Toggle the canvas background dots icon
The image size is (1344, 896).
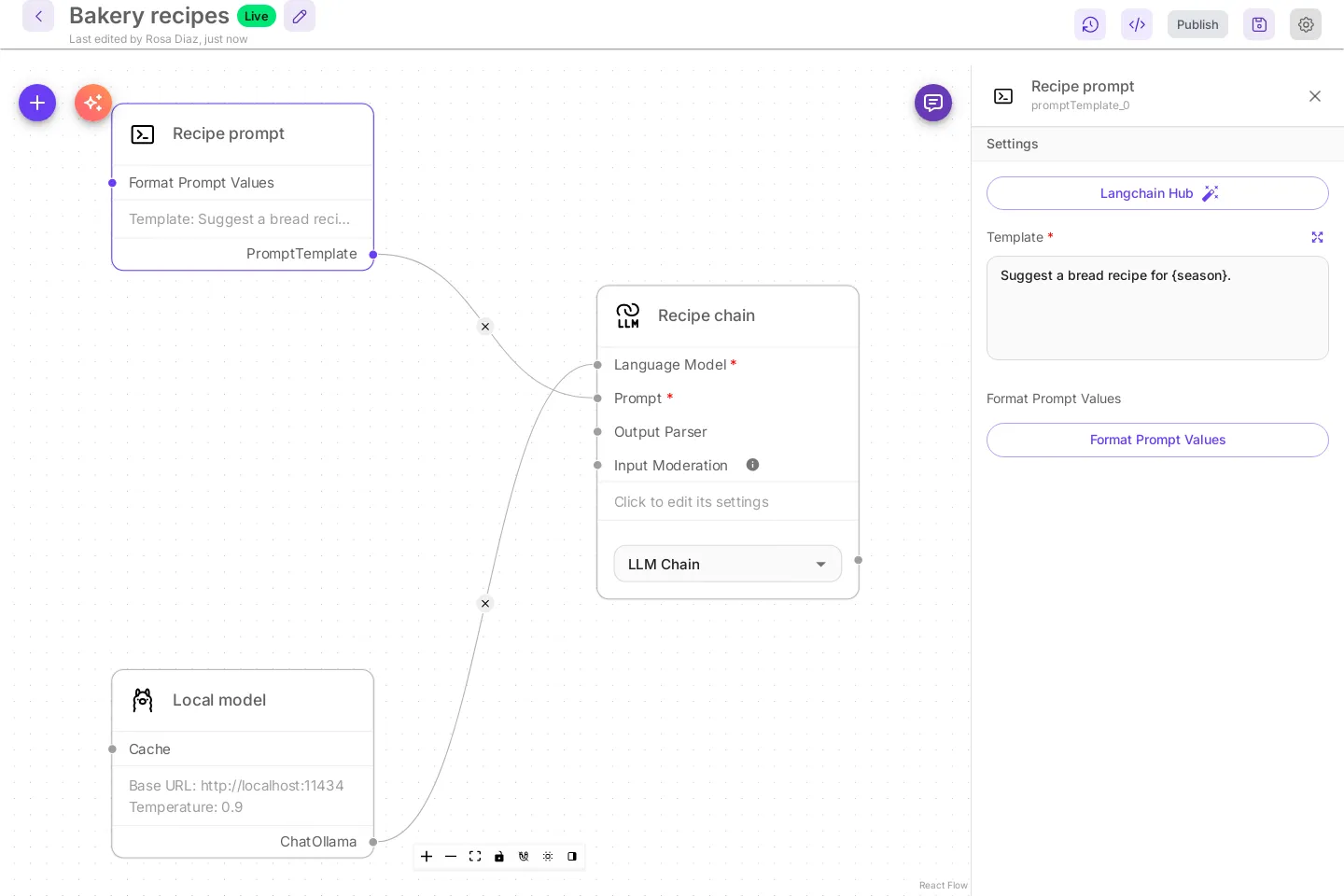coord(548,856)
